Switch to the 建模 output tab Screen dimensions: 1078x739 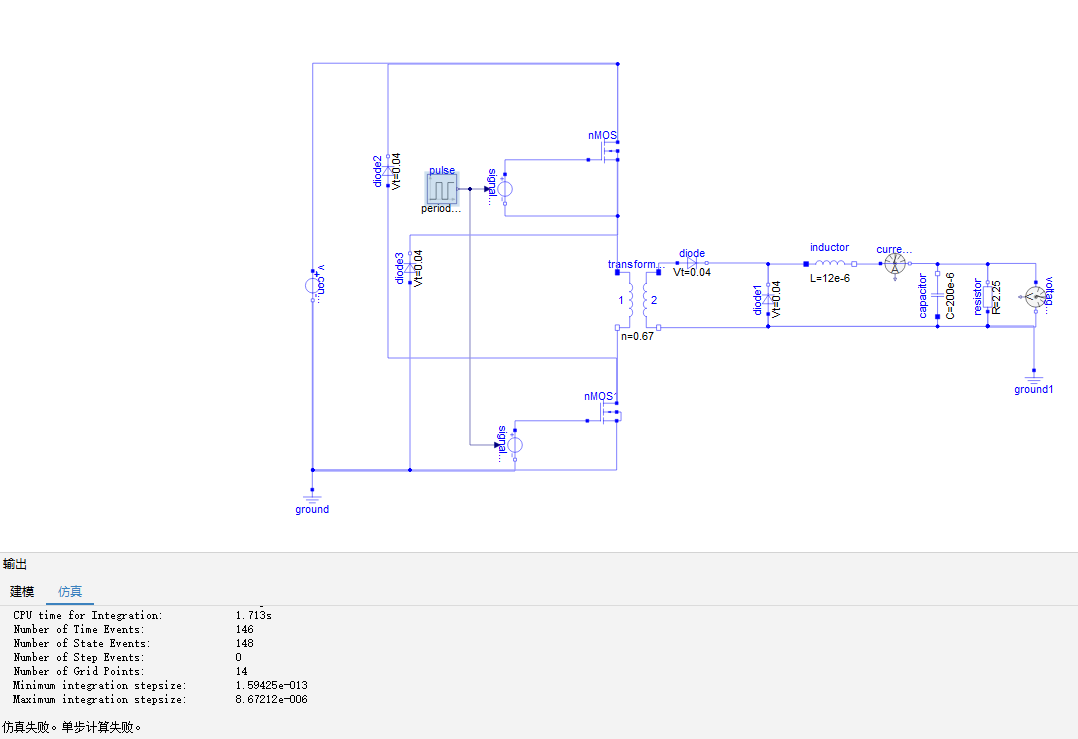coord(22,591)
